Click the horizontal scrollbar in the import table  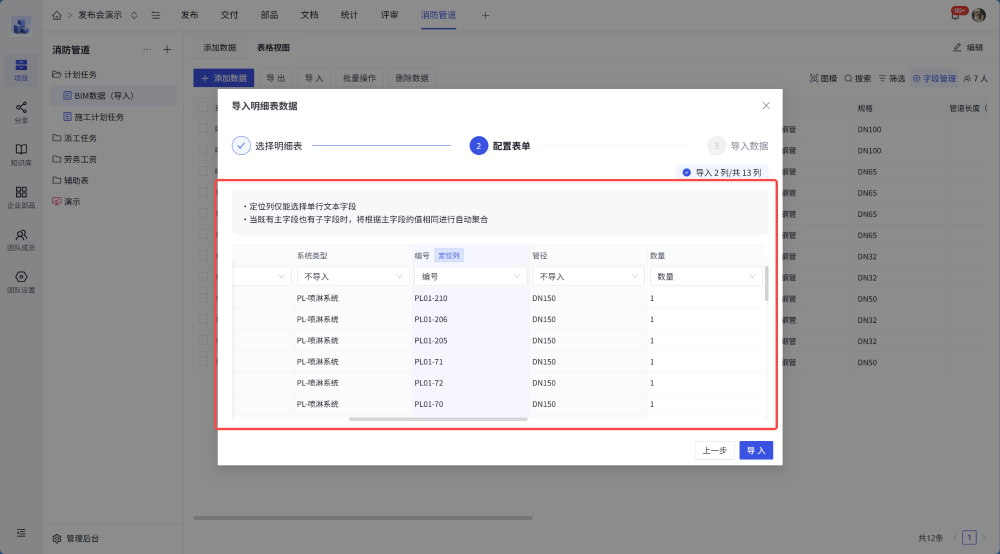point(438,419)
